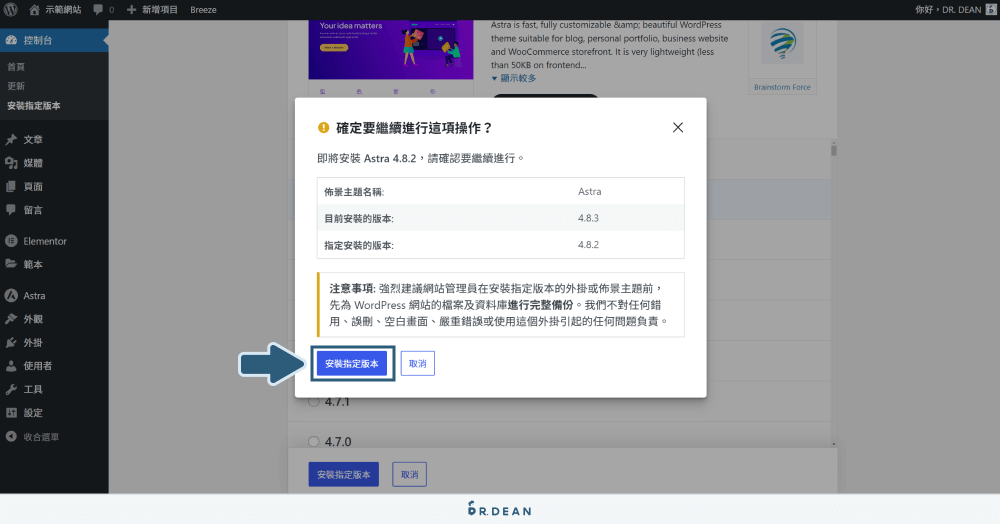Screen dimensions: 1000x524
Task: Click the Astra theme name value
Action: 589,191
